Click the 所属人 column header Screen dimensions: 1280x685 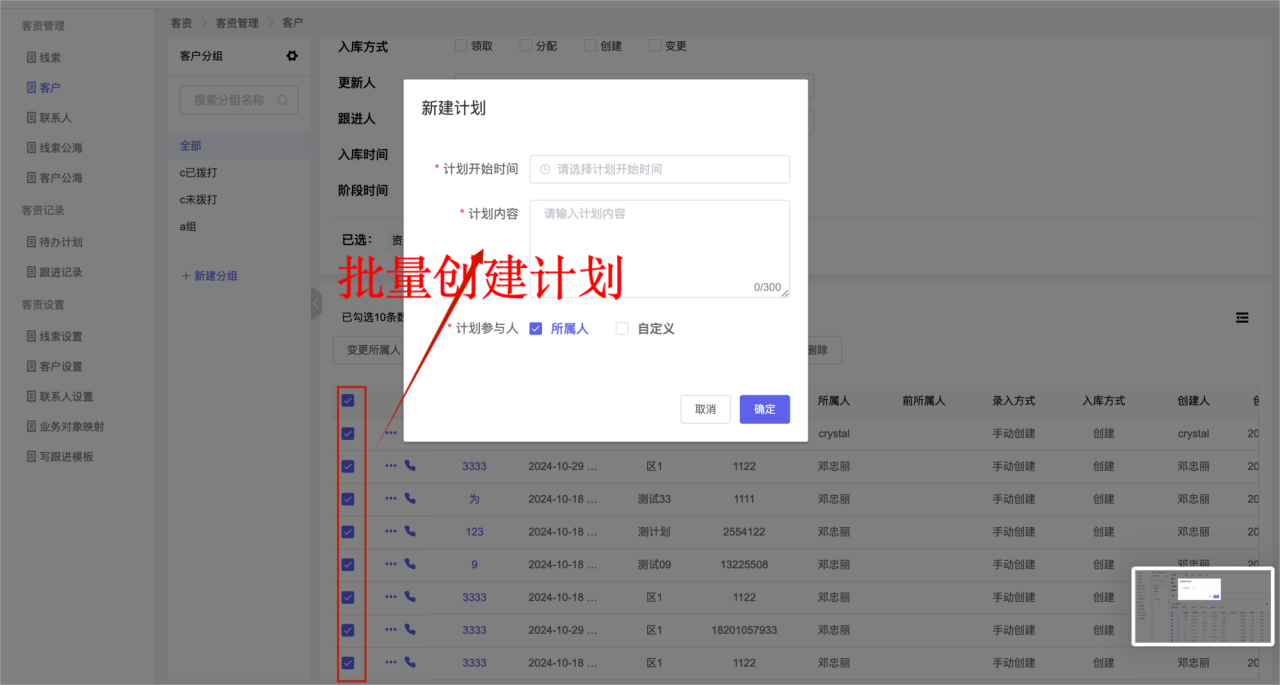[834, 401]
